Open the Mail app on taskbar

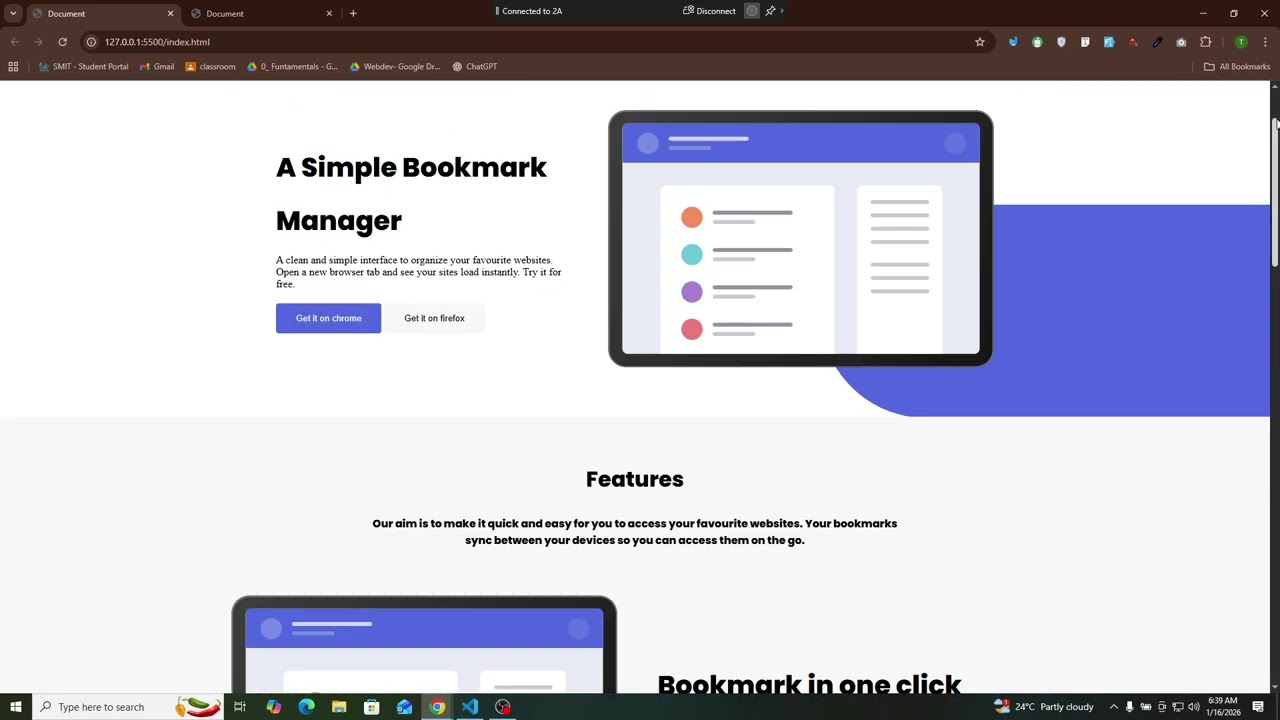404,707
